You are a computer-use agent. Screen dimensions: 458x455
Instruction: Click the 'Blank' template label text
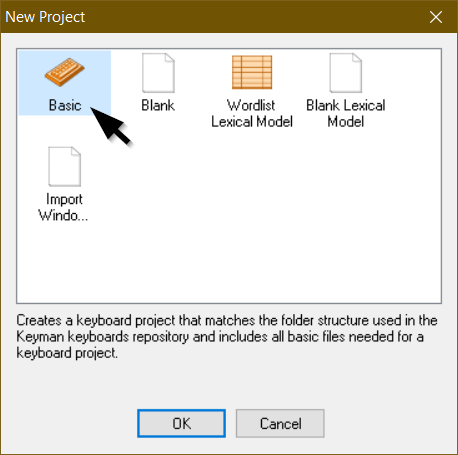(x=158, y=105)
